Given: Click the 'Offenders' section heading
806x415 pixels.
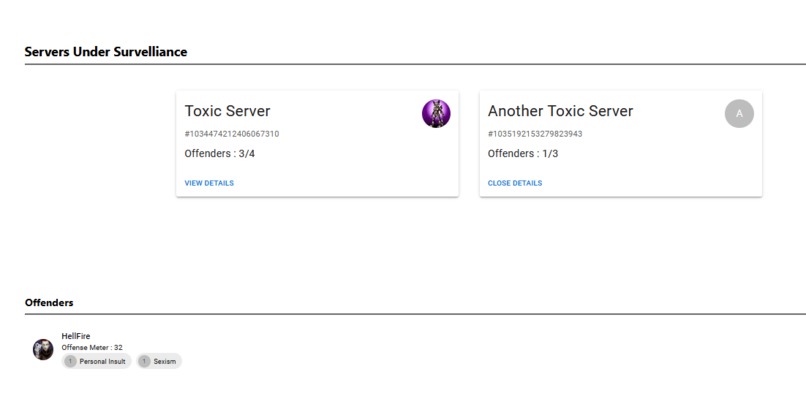Looking at the screenshot, I should click(x=49, y=302).
